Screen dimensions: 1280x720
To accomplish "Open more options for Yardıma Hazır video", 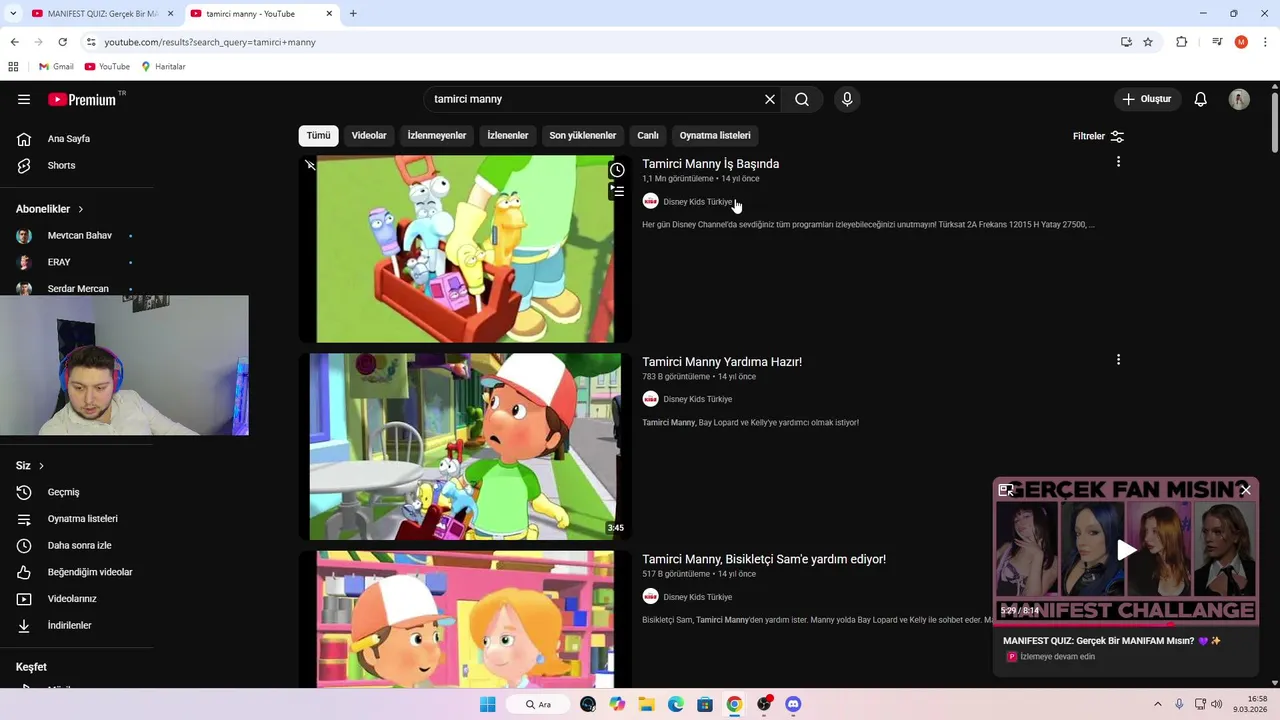I will coord(1118,360).
